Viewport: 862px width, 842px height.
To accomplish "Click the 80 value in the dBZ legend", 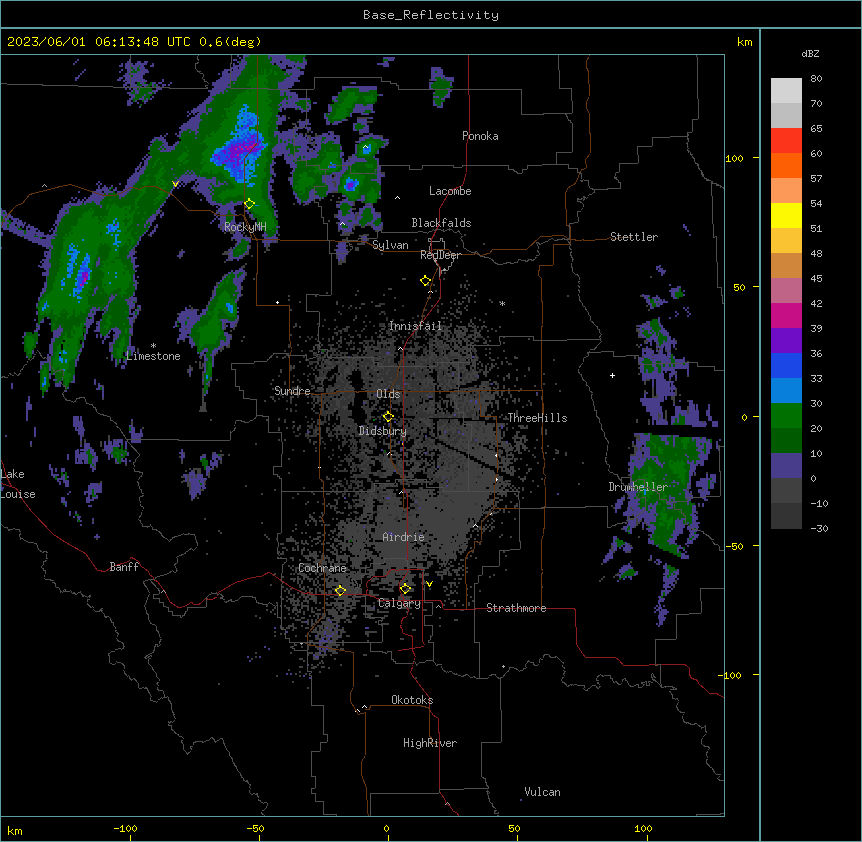I will pos(816,79).
